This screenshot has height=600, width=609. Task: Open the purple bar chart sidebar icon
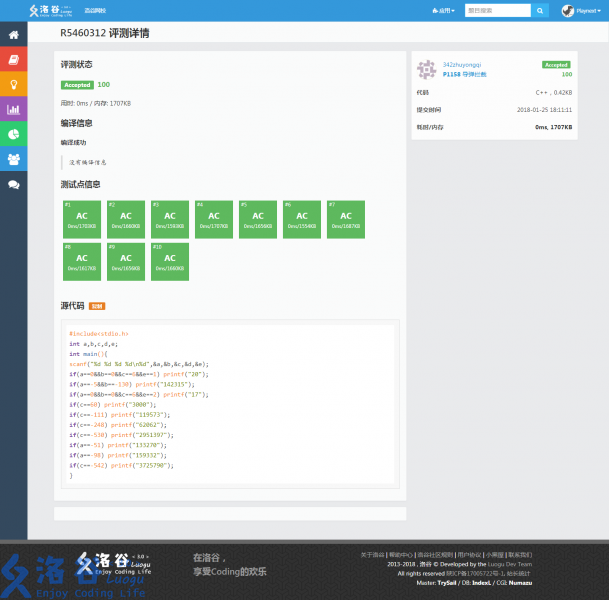pyautogui.click(x=14, y=109)
